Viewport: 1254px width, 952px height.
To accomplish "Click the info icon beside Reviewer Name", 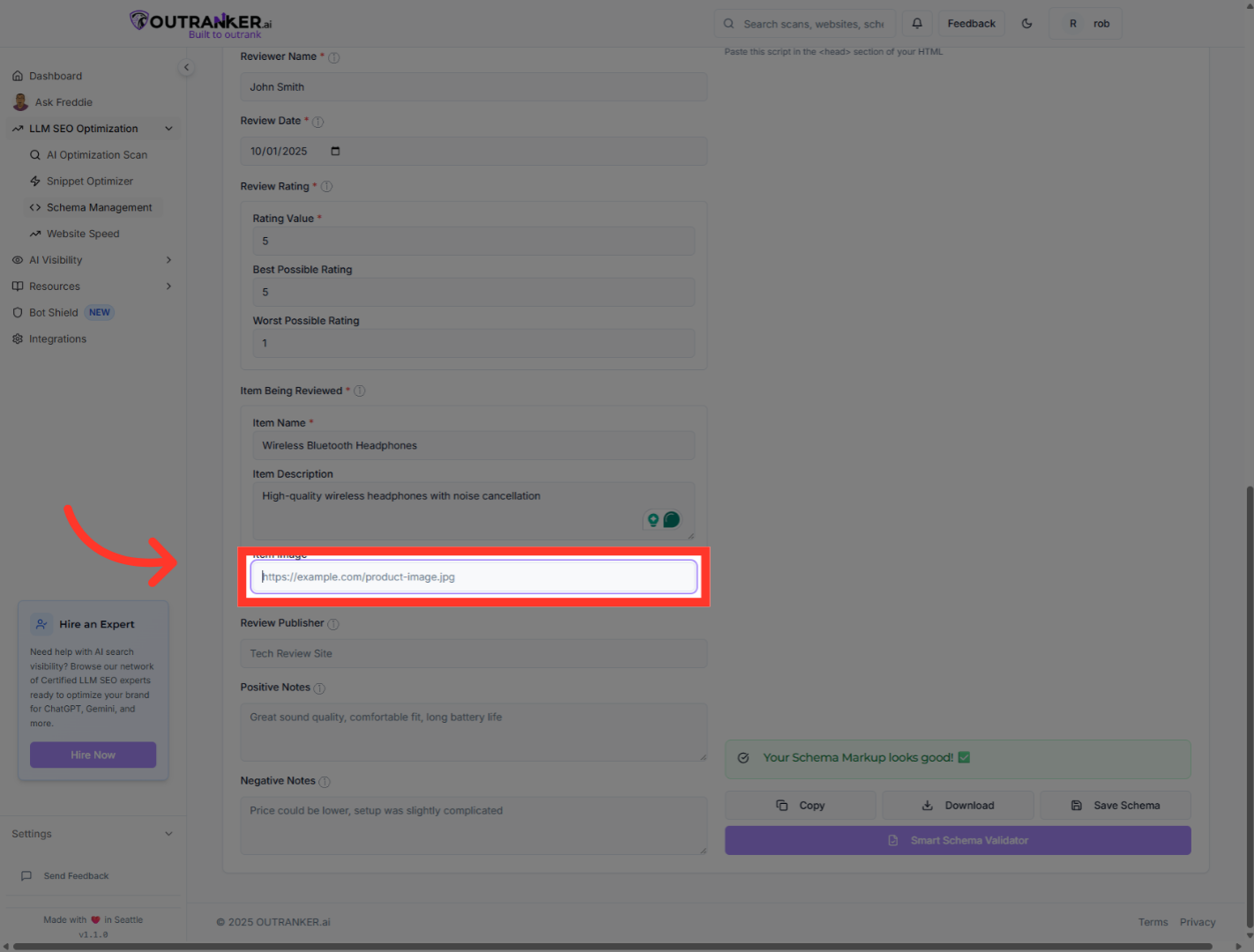I will (x=334, y=57).
